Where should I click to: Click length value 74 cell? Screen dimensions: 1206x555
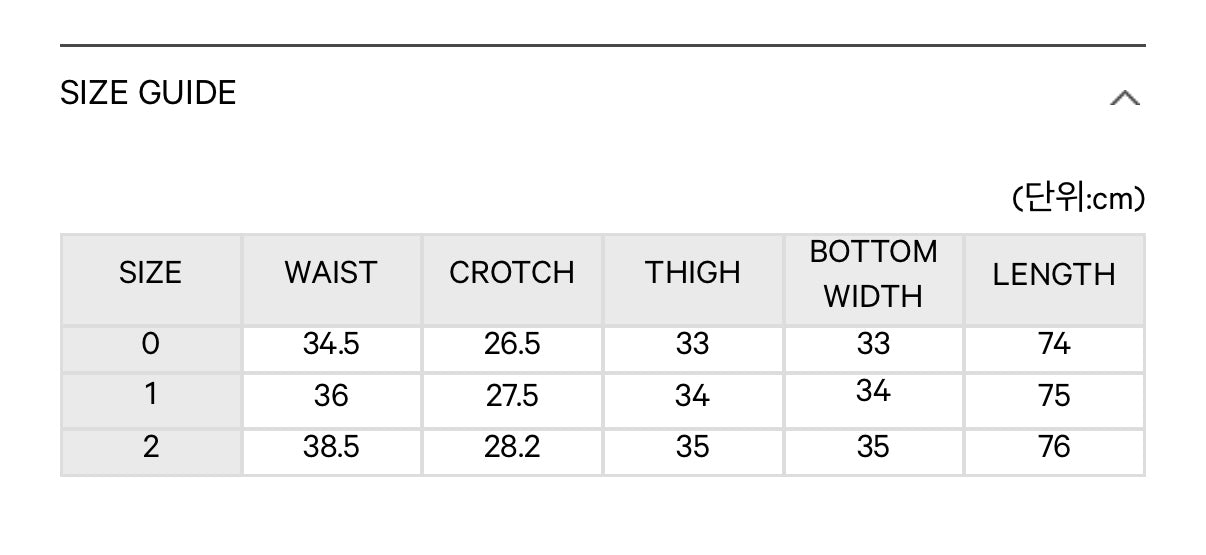pos(1054,345)
